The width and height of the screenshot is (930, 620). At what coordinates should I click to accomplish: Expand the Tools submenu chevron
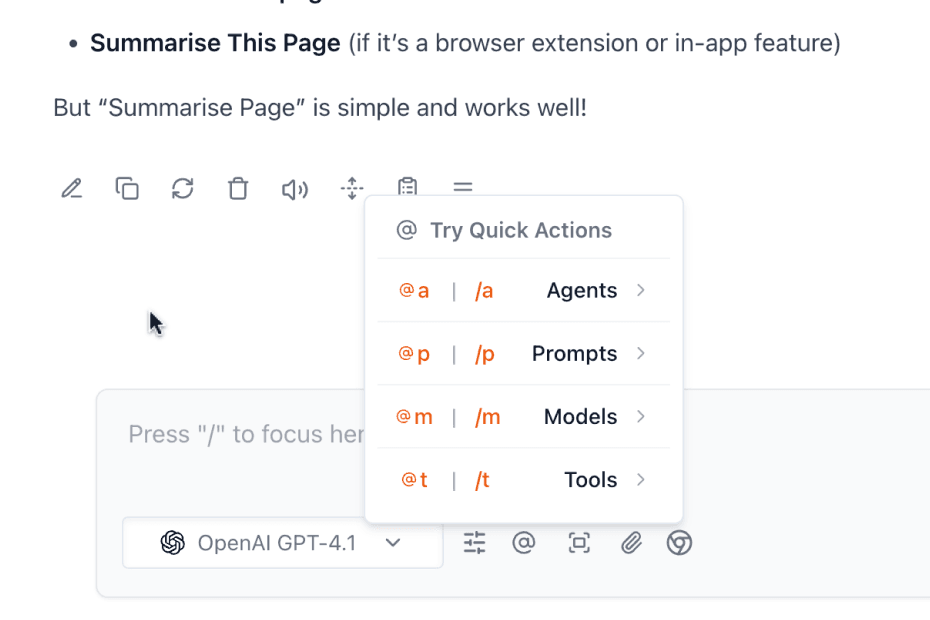(641, 480)
